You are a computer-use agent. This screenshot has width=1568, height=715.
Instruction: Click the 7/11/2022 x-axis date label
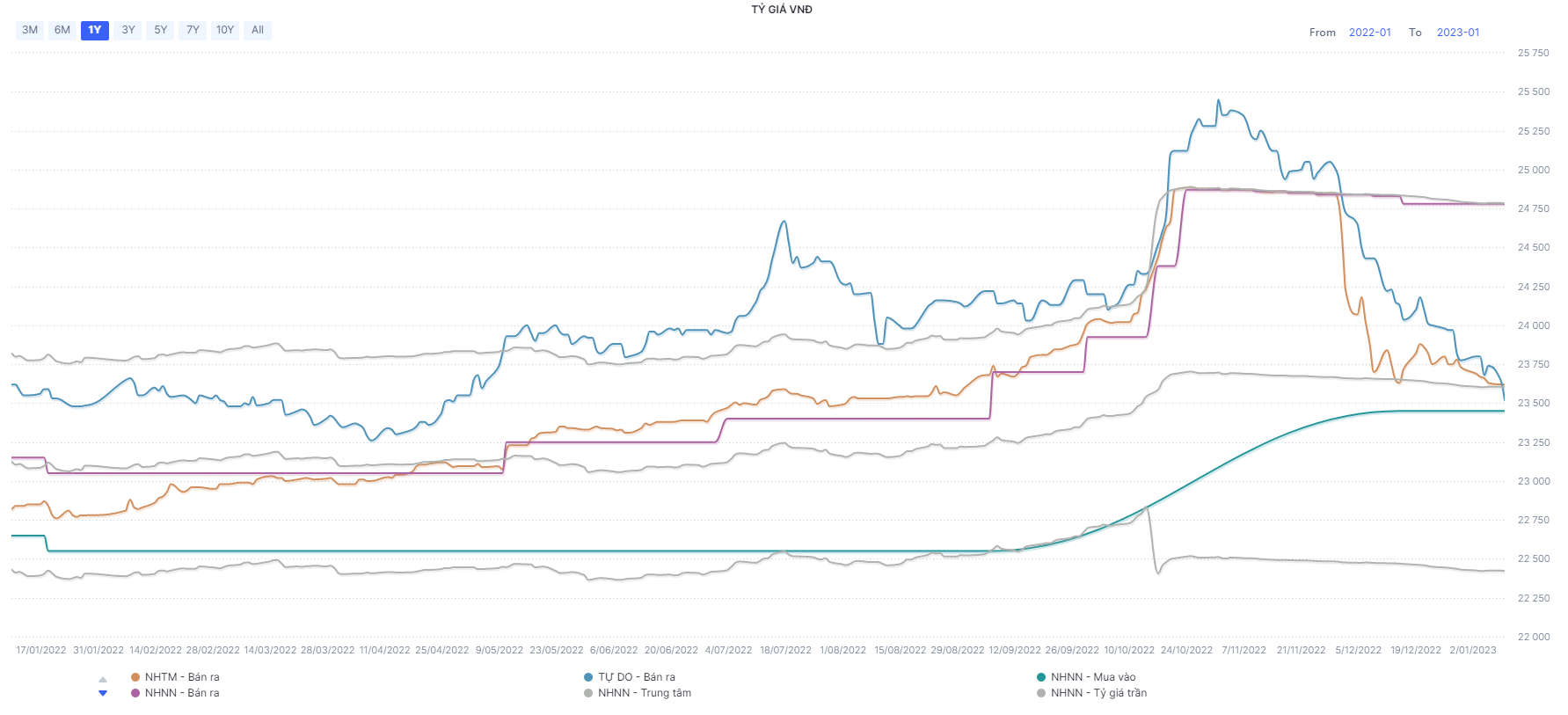tap(1243, 650)
